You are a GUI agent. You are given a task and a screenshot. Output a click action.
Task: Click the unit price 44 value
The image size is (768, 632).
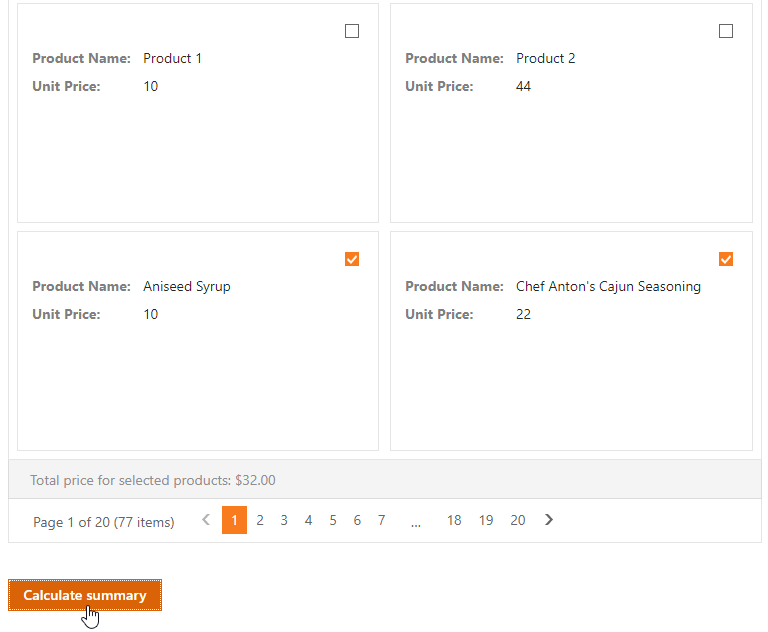523,86
